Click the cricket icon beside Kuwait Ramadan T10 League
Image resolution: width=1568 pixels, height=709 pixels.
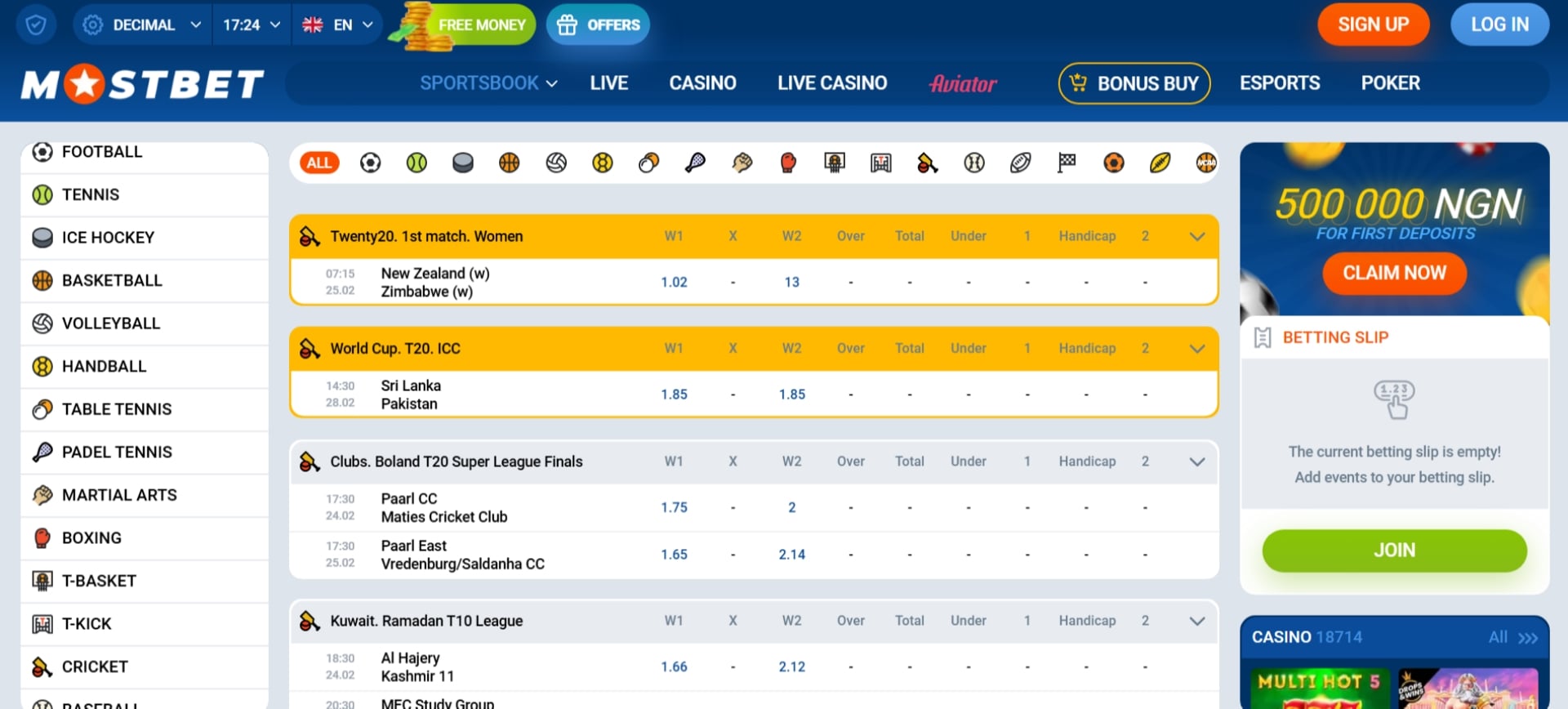(310, 621)
